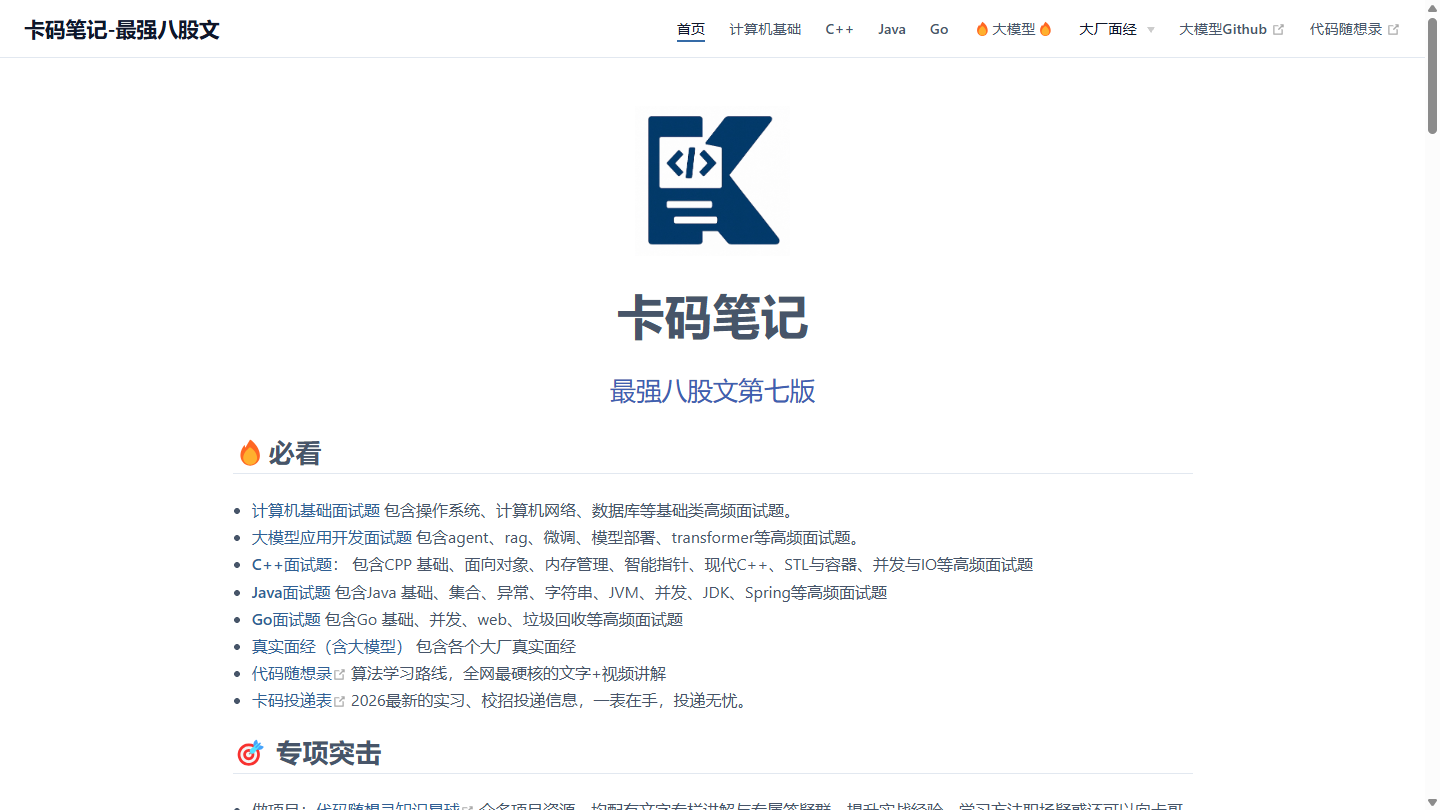
Task: Open the Java面试题 list link
Action: point(291,593)
